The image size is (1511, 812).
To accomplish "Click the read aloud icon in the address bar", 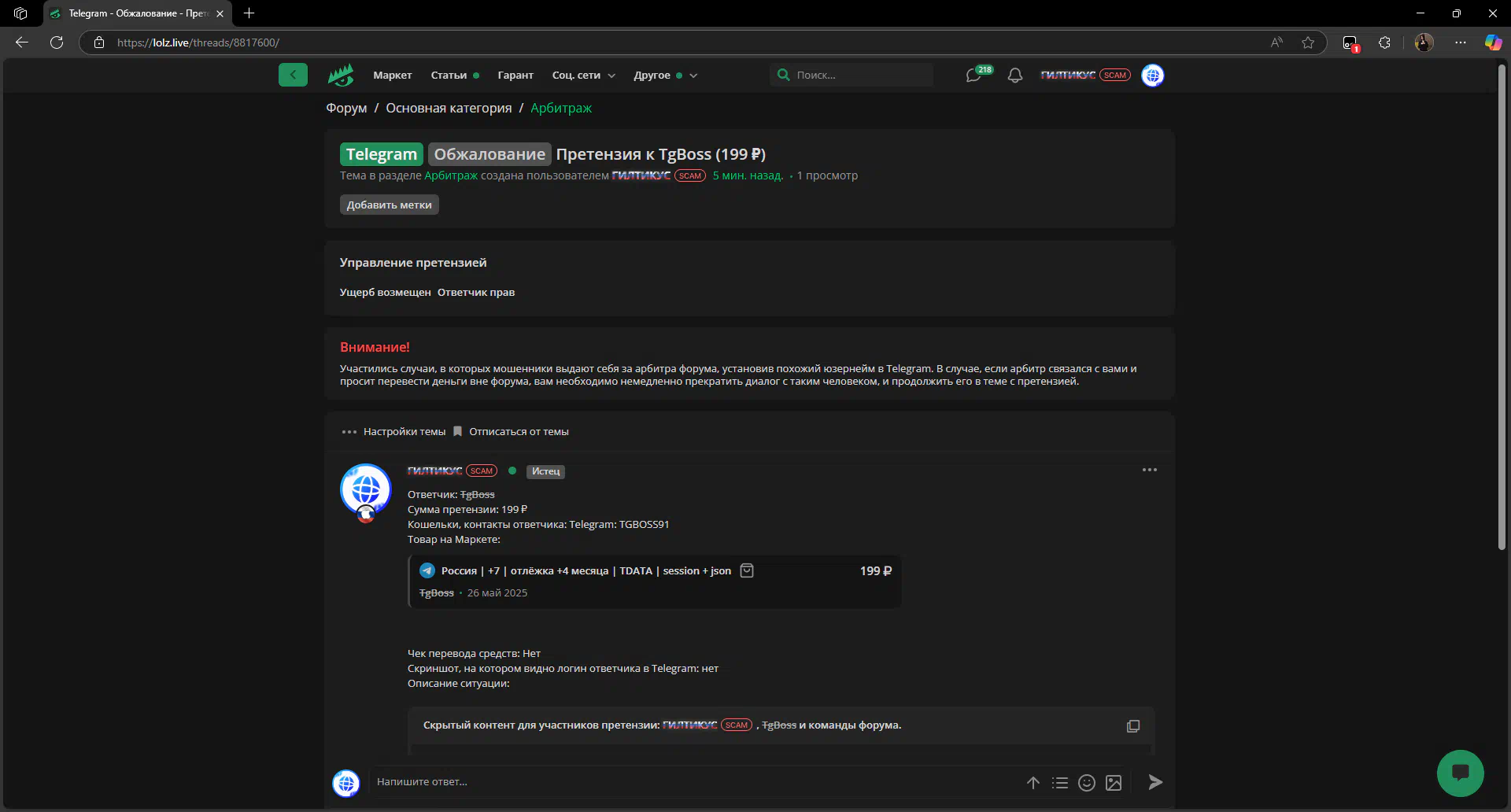I will tap(1276, 42).
